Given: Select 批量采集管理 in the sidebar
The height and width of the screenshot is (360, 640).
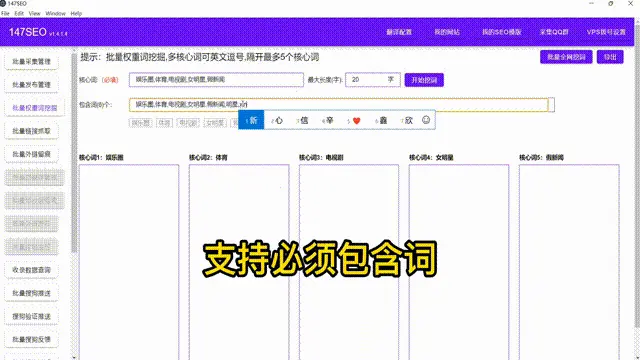Looking at the screenshot, I should pyautogui.click(x=31, y=62).
